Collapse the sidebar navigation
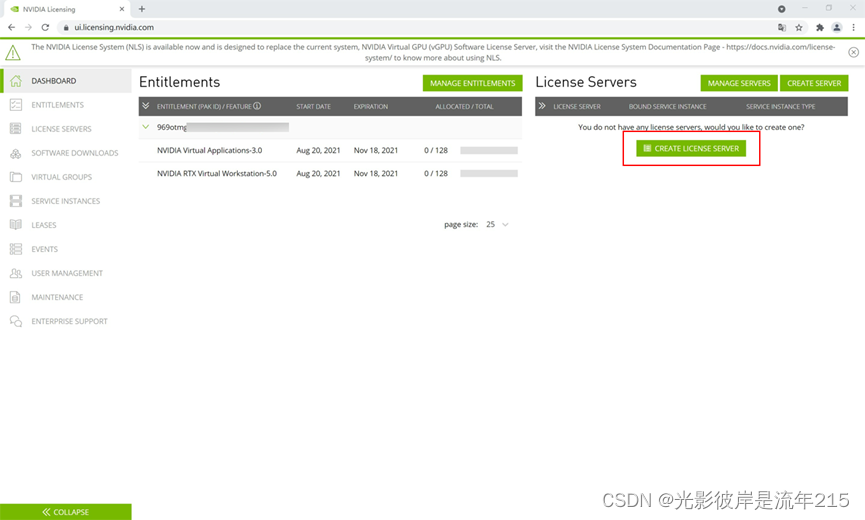This screenshot has height=520, width=865. point(66,512)
